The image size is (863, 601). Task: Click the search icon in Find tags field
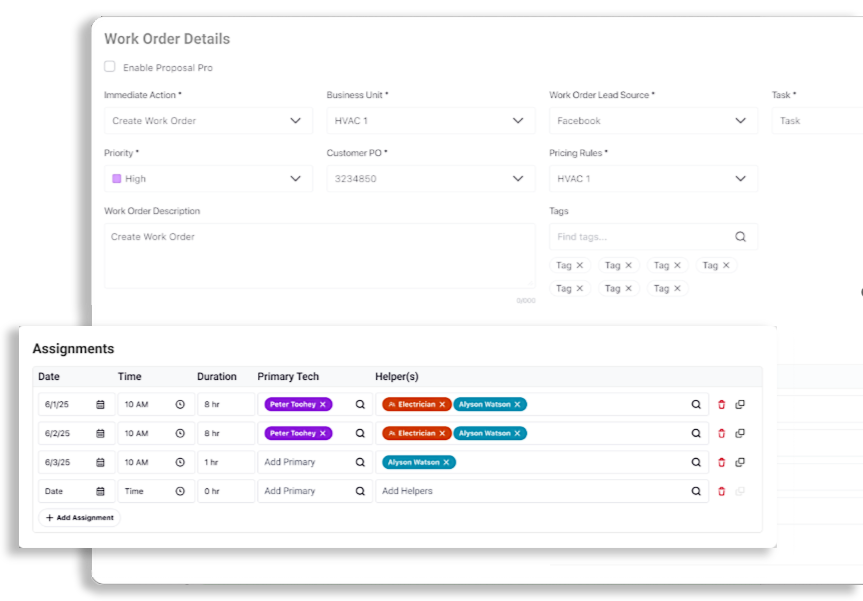pyautogui.click(x=741, y=237)
